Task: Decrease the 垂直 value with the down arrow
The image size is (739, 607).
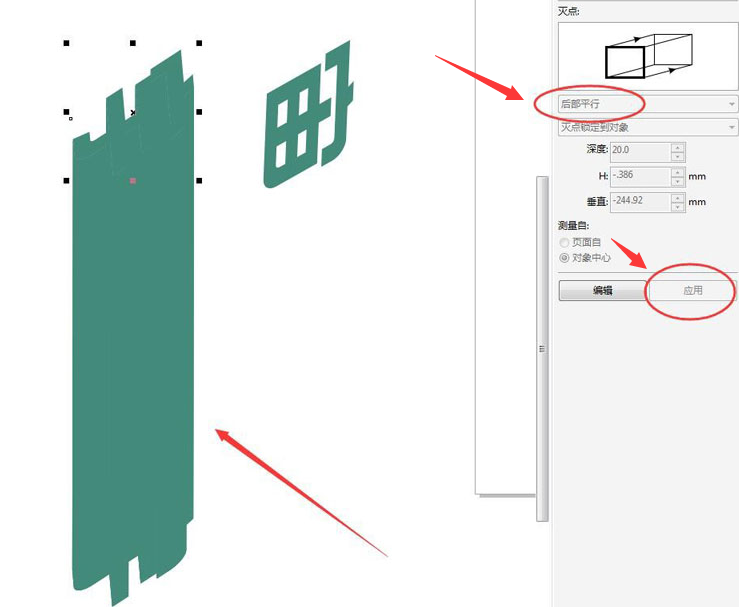Action: 678,207
